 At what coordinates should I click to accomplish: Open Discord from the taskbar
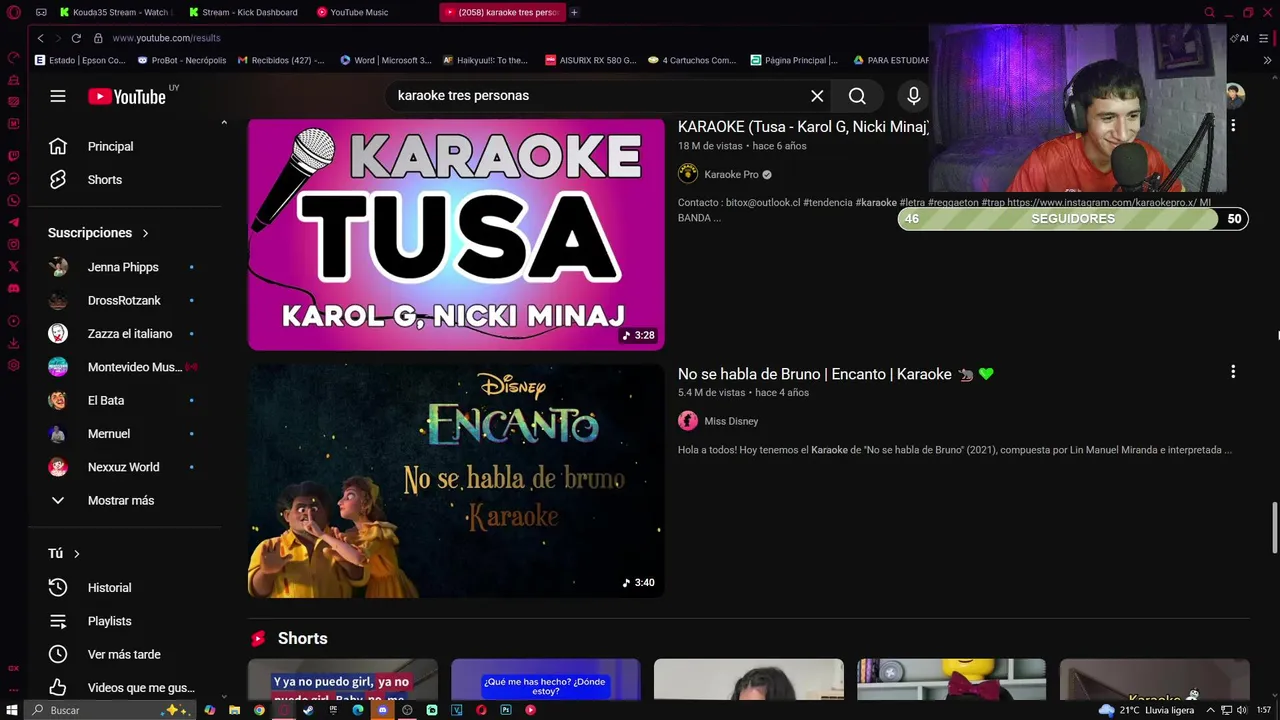pyautogui.click(x=382, y=710)
